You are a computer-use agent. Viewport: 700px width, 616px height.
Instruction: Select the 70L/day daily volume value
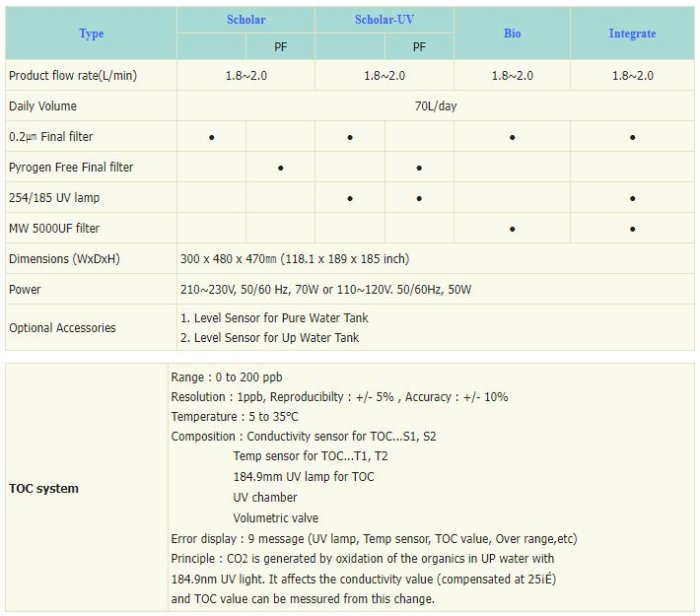click(435, 106)
